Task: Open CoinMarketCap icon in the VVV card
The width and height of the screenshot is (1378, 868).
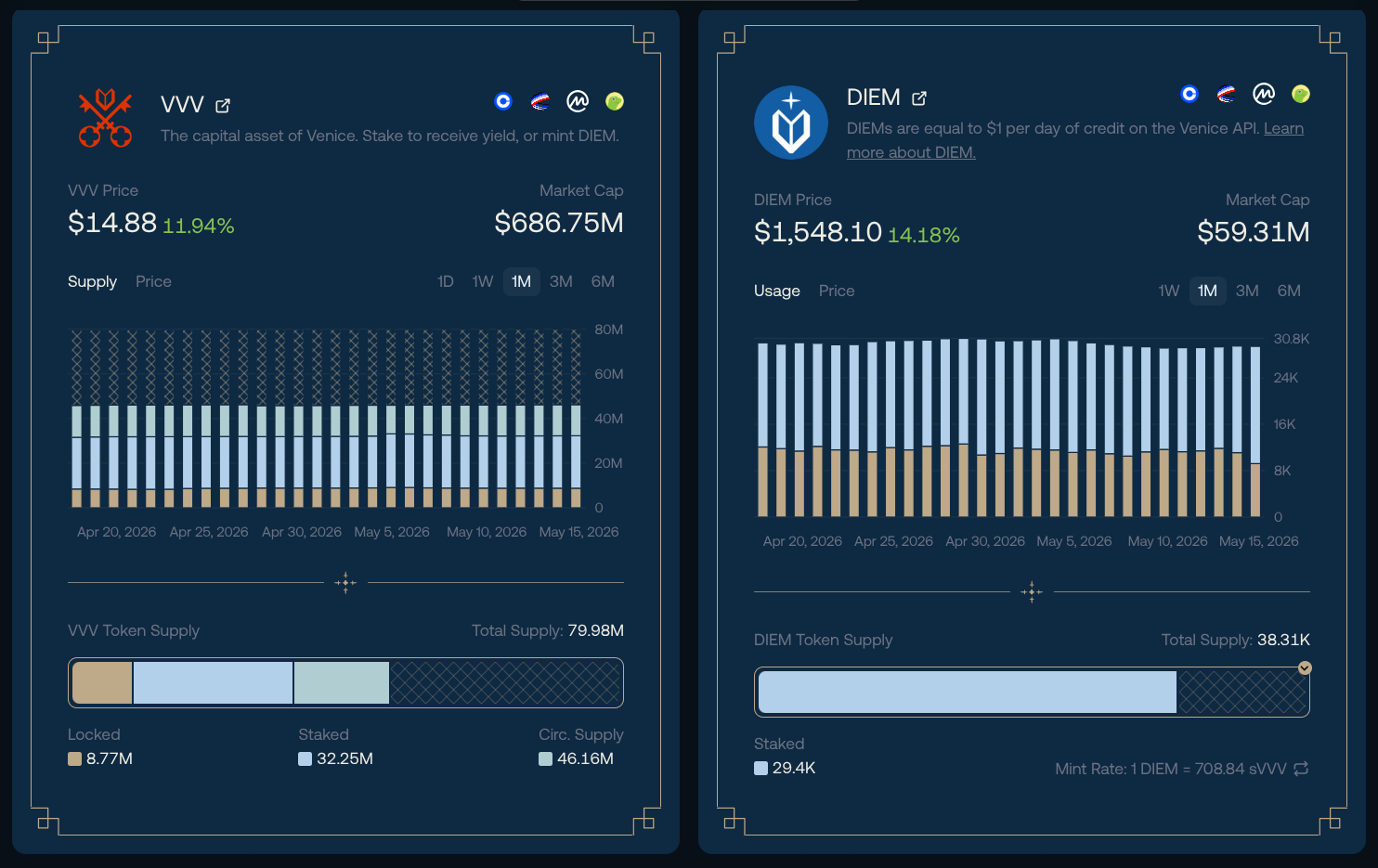Action: point(578,101)
